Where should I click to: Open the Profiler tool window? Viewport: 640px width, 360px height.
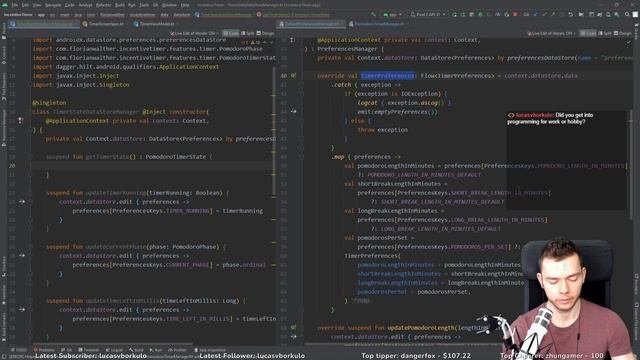[x=178, y=350]
